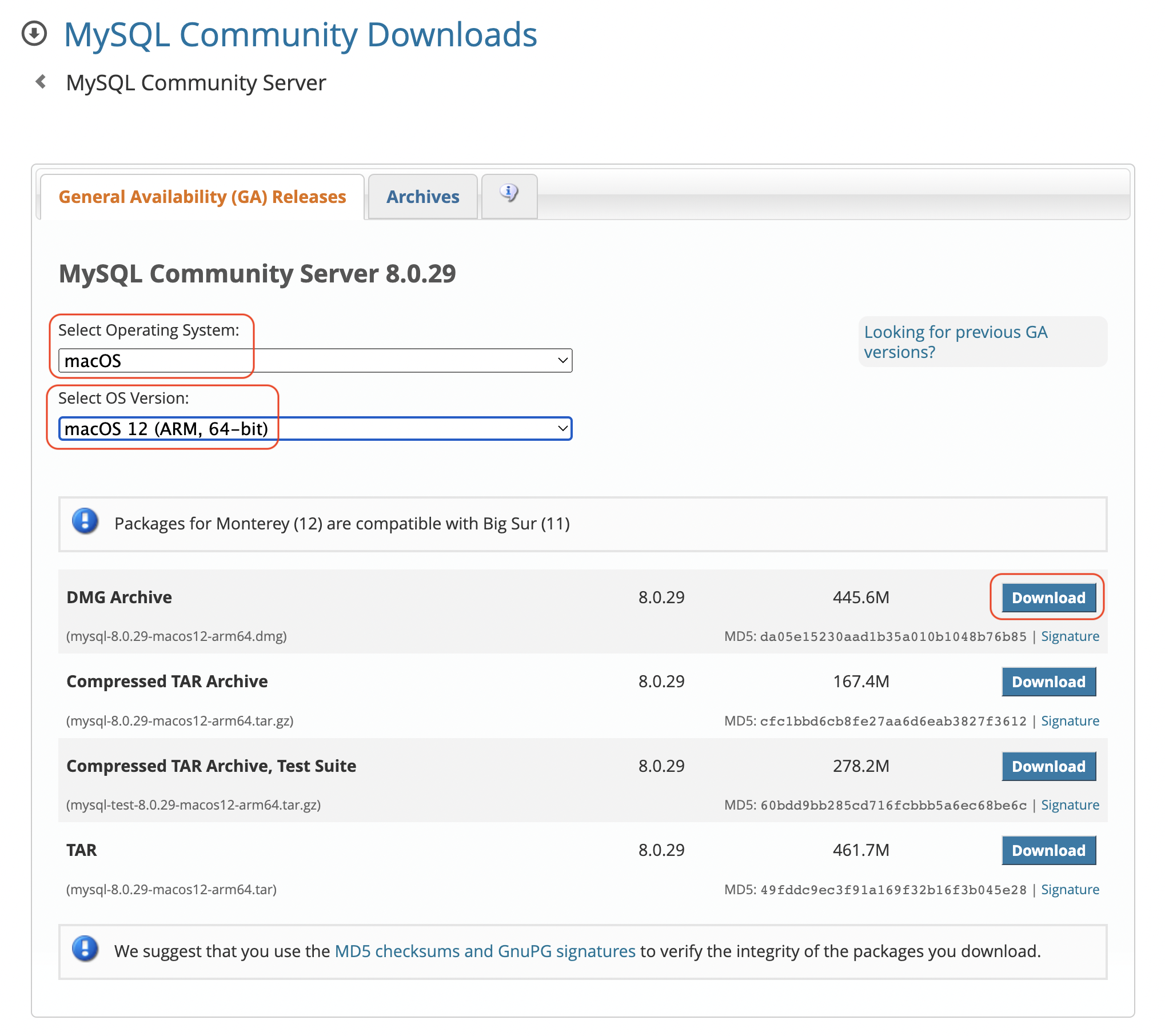The image size is (1165, 1036).
Task: Open the info tab with speech bubble icon
Action: pyautogui.click(x=509, y=196)
